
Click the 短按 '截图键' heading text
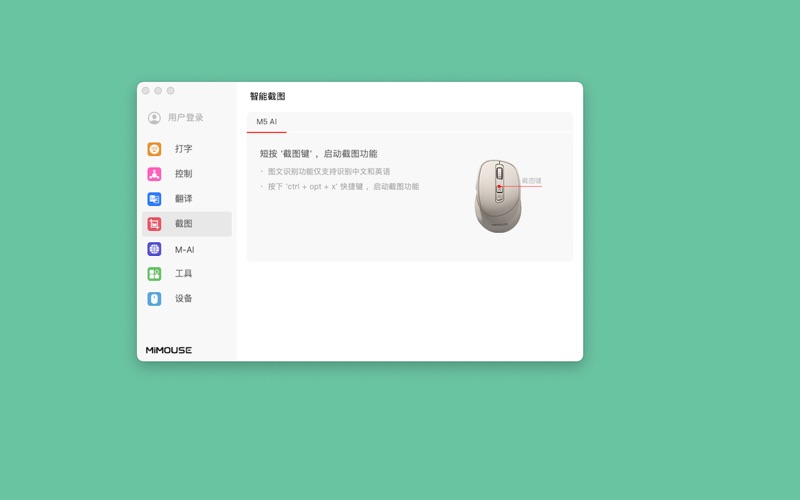pos(318,154)
